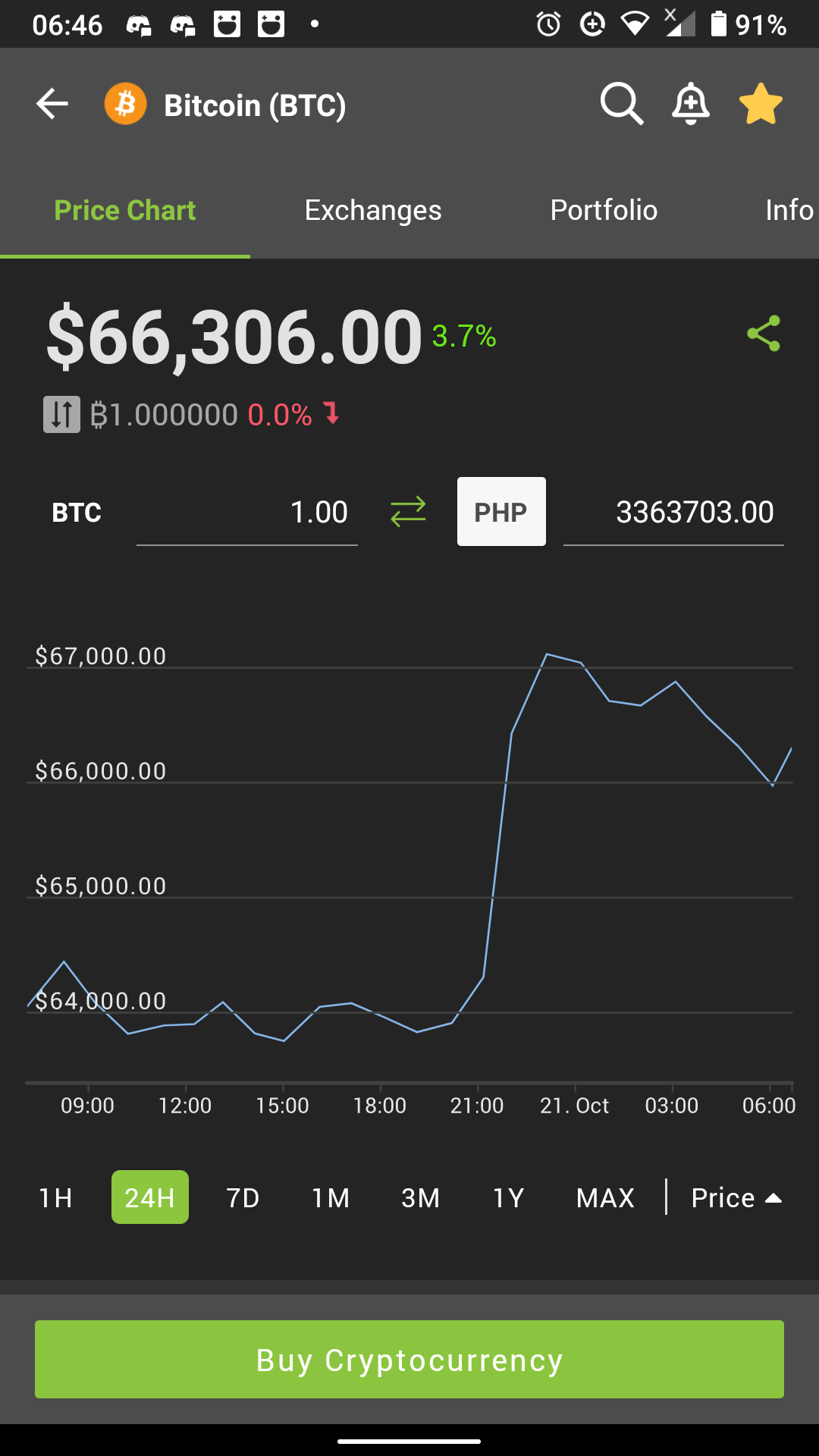Share the Bitcoin price via share icon
The width and height of the screenshot is (819, 1456).
tap(764, 334)
